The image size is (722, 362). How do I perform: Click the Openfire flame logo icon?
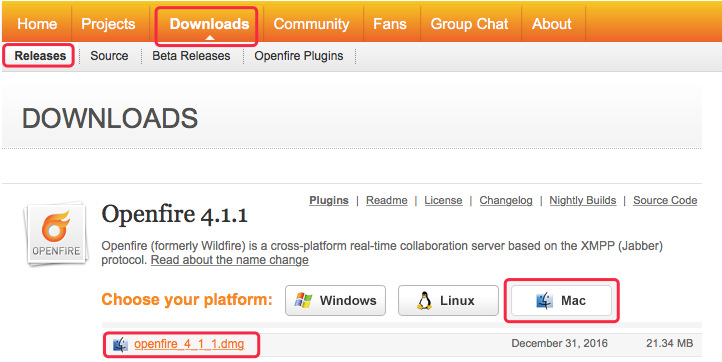[x=56, y=234]
